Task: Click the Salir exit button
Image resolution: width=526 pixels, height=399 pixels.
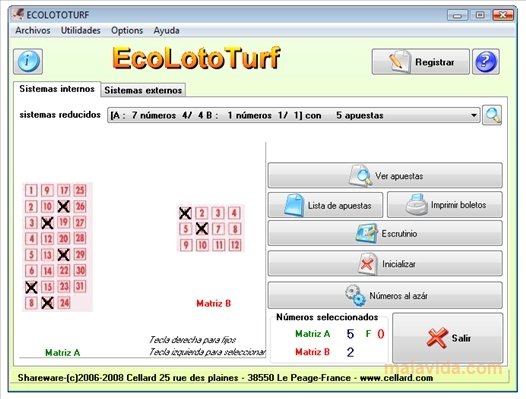Action: [x=448, y=338]
